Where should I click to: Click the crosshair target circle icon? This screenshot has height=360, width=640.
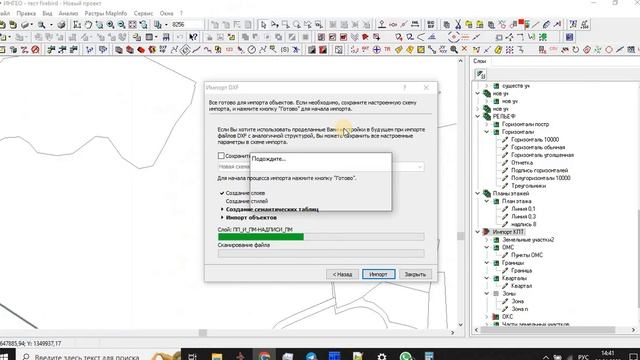pos(453,37)
